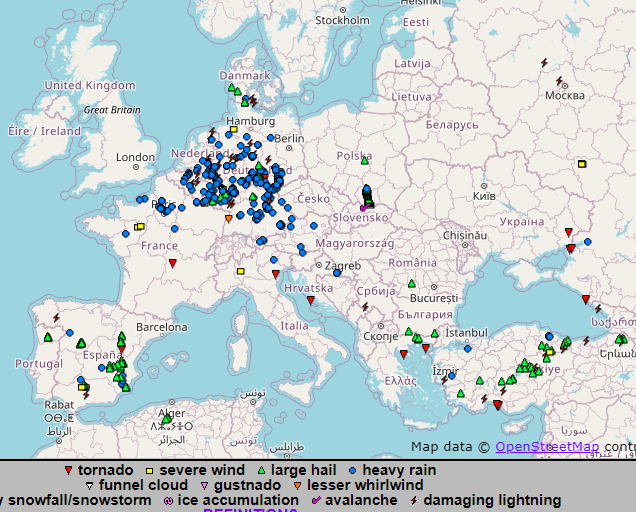Click the orange lesser whirlwind legend icon

click(x=298, y=486)
